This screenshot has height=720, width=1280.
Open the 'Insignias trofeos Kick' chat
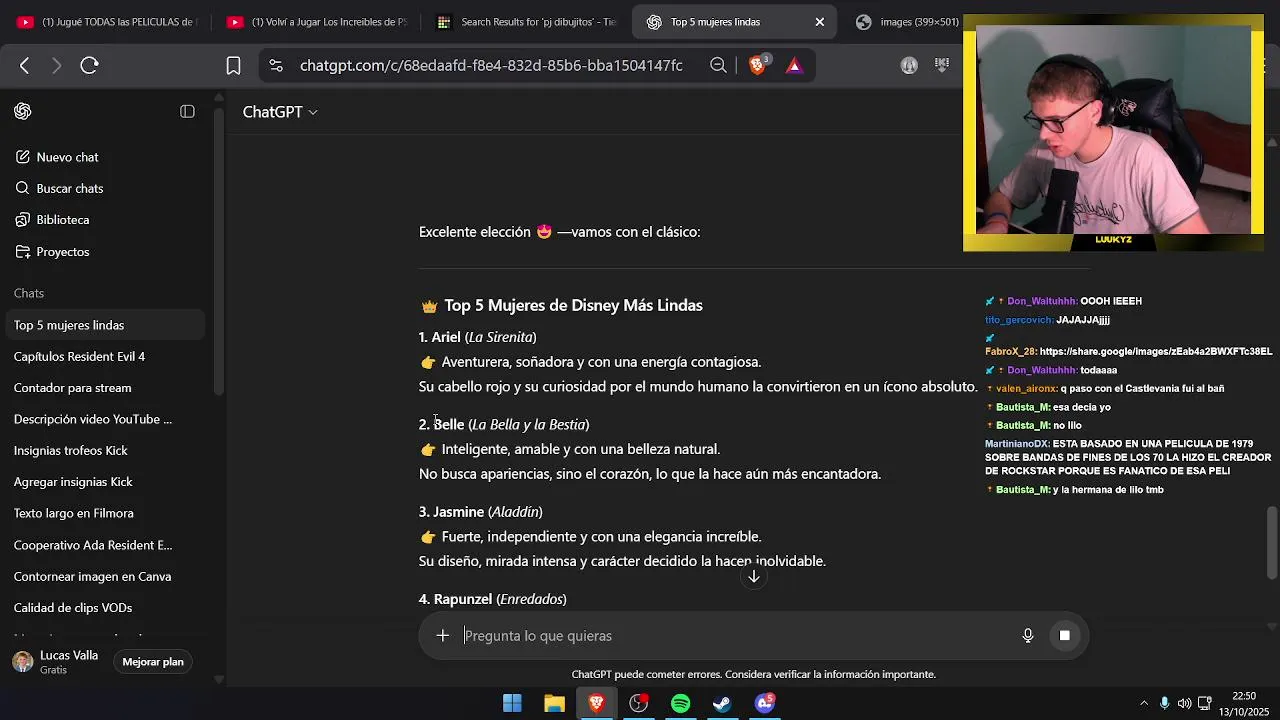point(105,450)
